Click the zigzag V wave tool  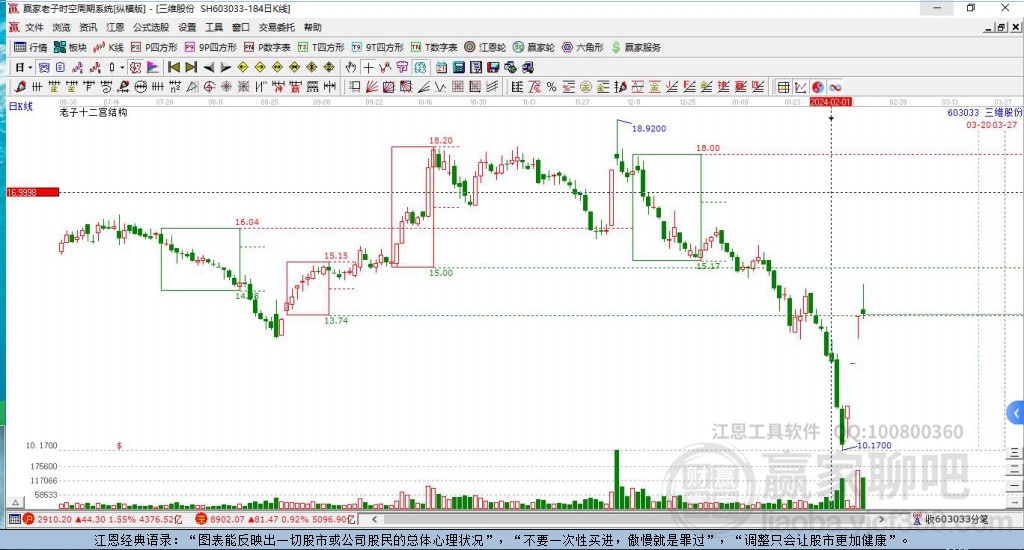click(x=441, y=87)
